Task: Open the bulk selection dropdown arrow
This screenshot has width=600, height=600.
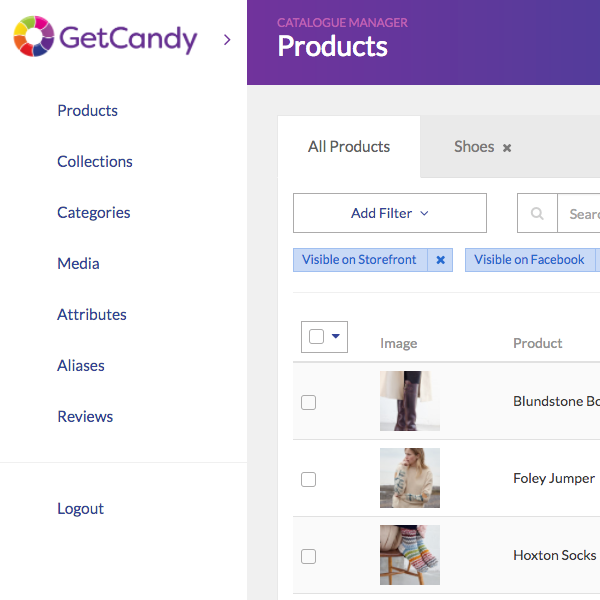Action: click(x=336, y=336)
